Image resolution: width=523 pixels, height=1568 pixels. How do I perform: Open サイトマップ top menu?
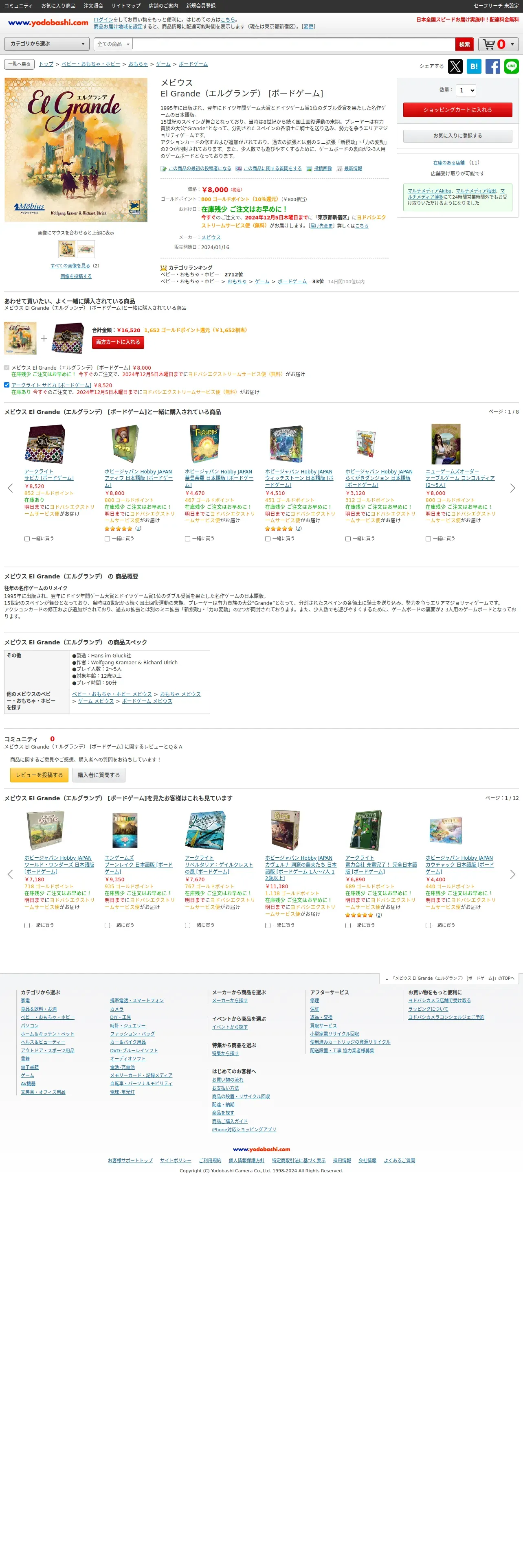(x=126, y=5)
